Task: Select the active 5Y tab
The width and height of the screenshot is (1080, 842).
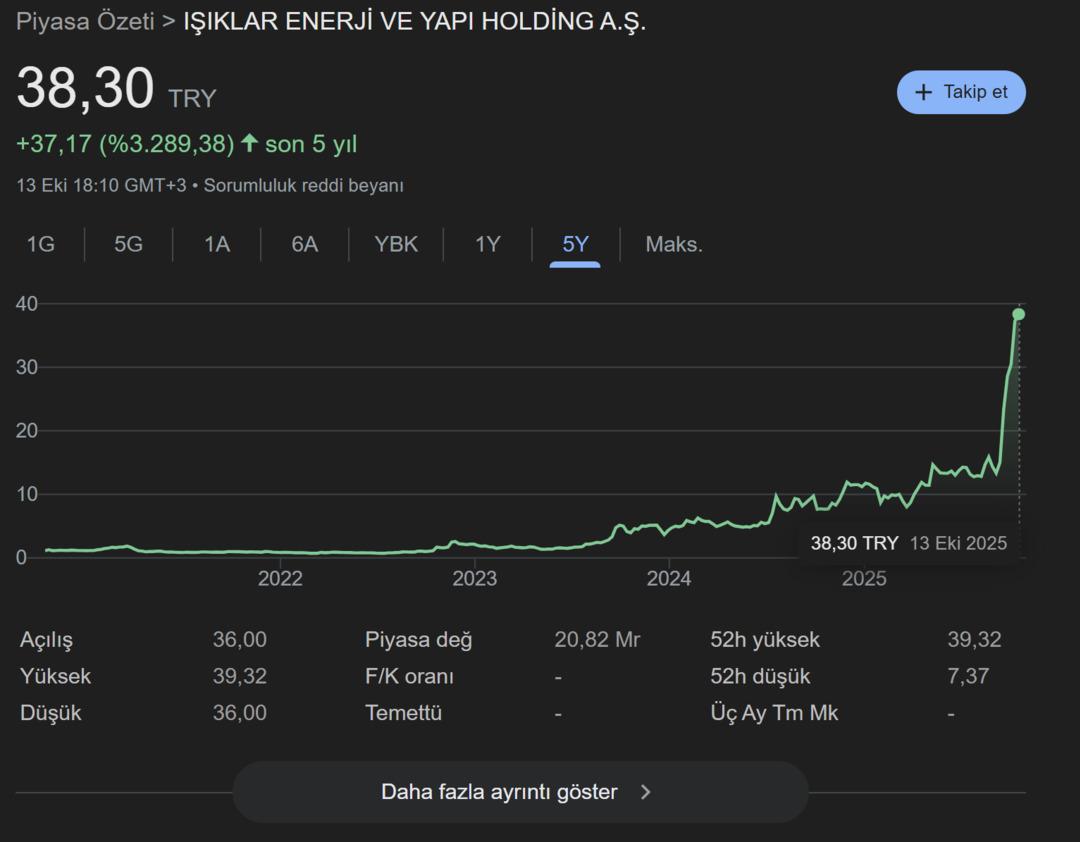Action: (575, 244)
